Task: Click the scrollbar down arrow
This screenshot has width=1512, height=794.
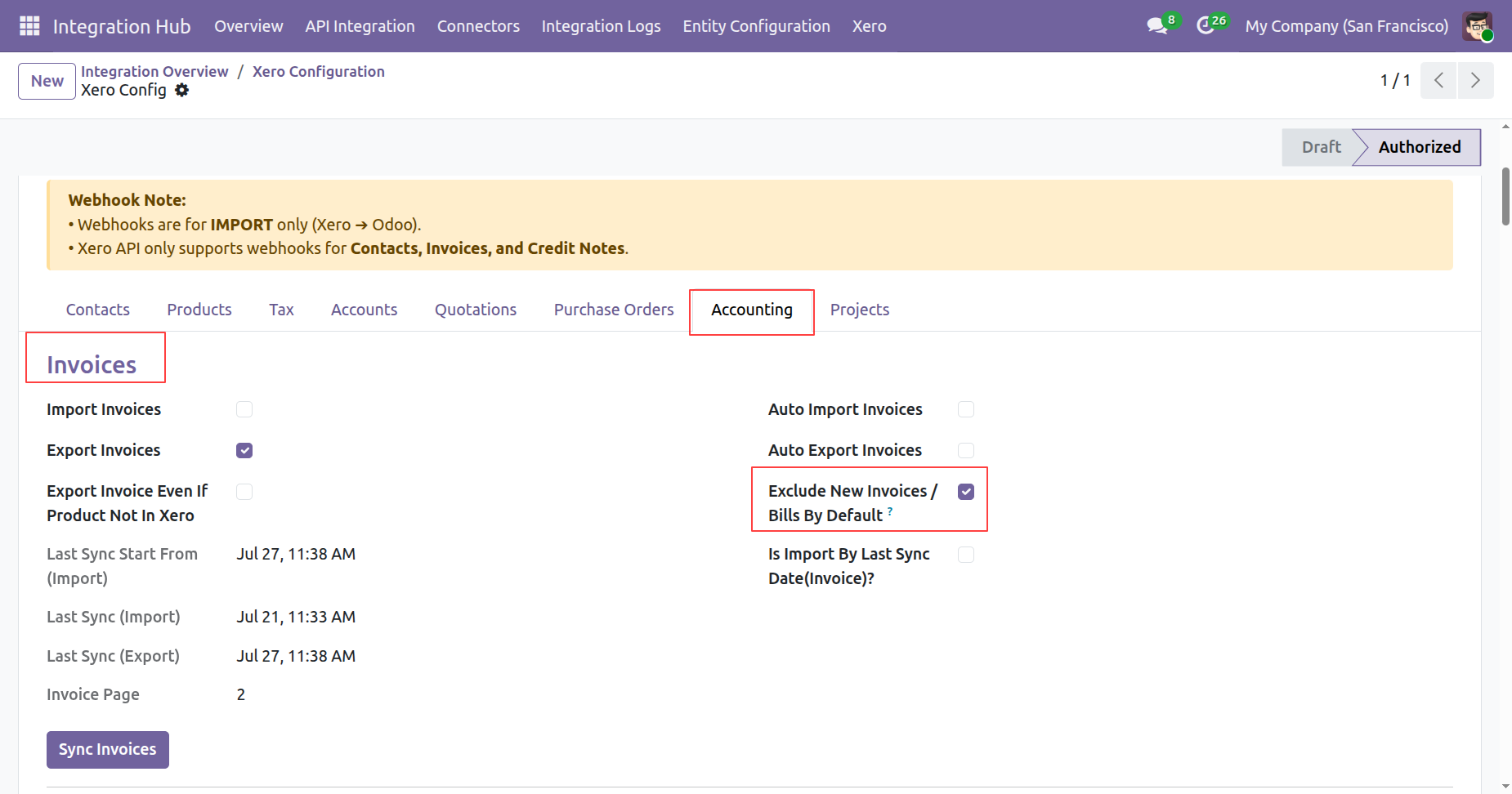Action: (1505, 787)
